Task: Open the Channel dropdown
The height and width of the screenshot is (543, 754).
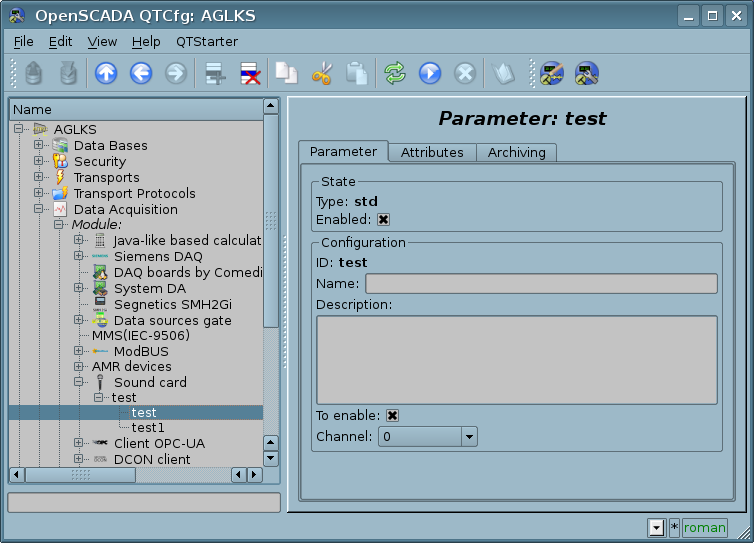Action: coord(468,437)
